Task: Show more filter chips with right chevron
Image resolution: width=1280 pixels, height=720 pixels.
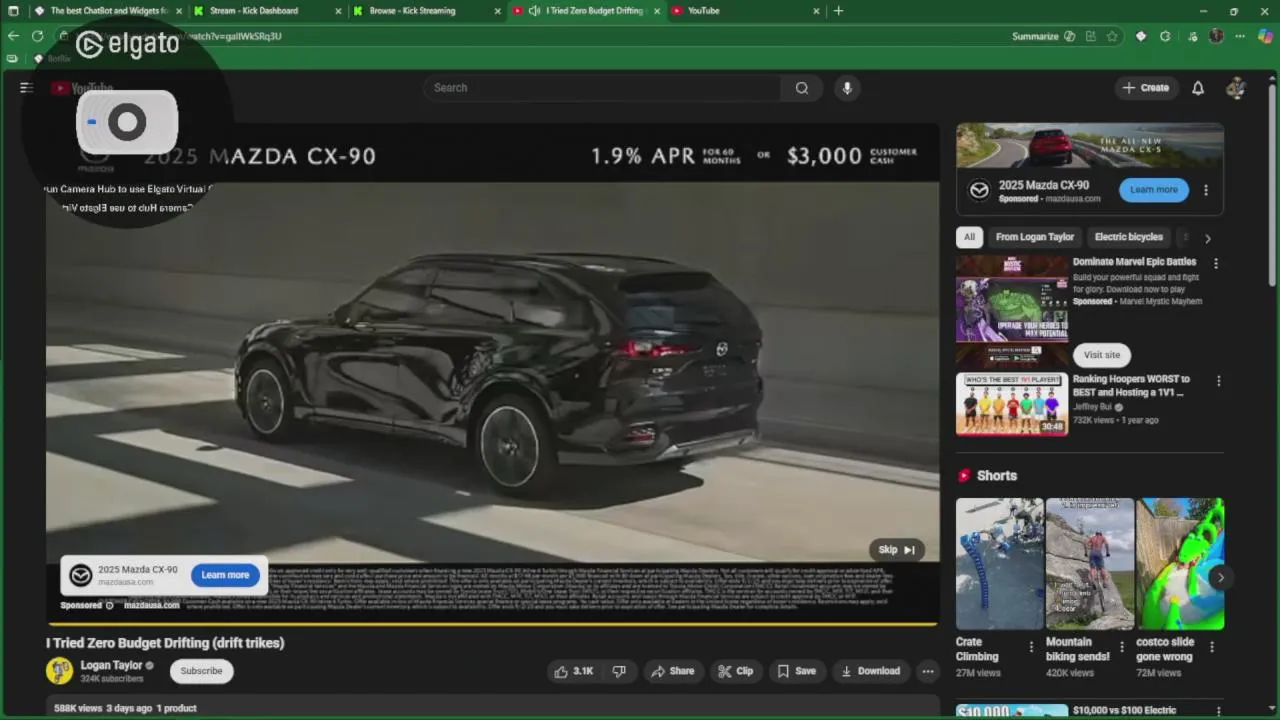Action: click(1207, 238)
